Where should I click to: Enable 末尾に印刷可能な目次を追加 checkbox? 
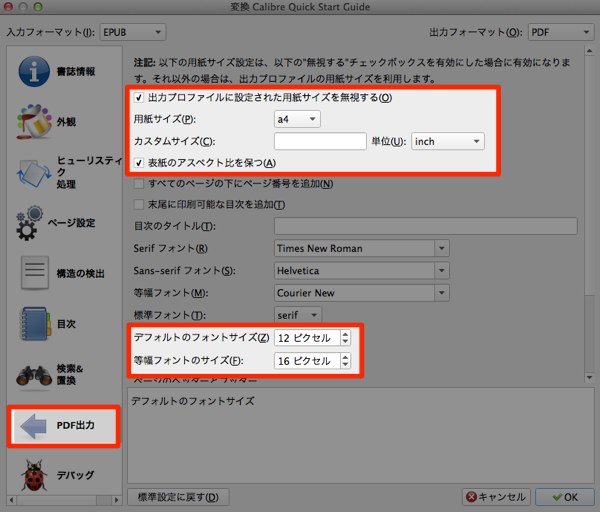click(139, 205)
